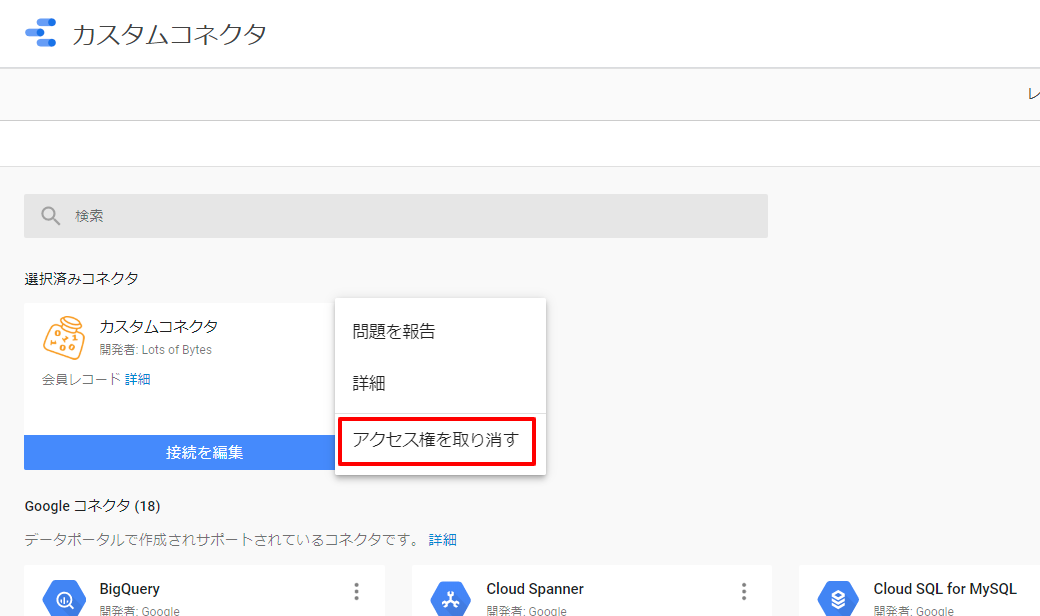Open the BigQuery three-dot options menu

tap(356, 592)
